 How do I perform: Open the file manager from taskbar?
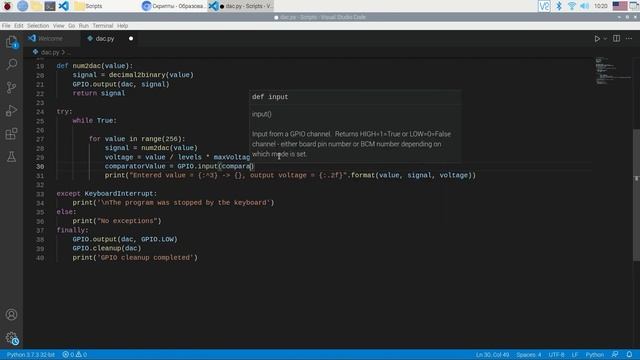point(36,6)
